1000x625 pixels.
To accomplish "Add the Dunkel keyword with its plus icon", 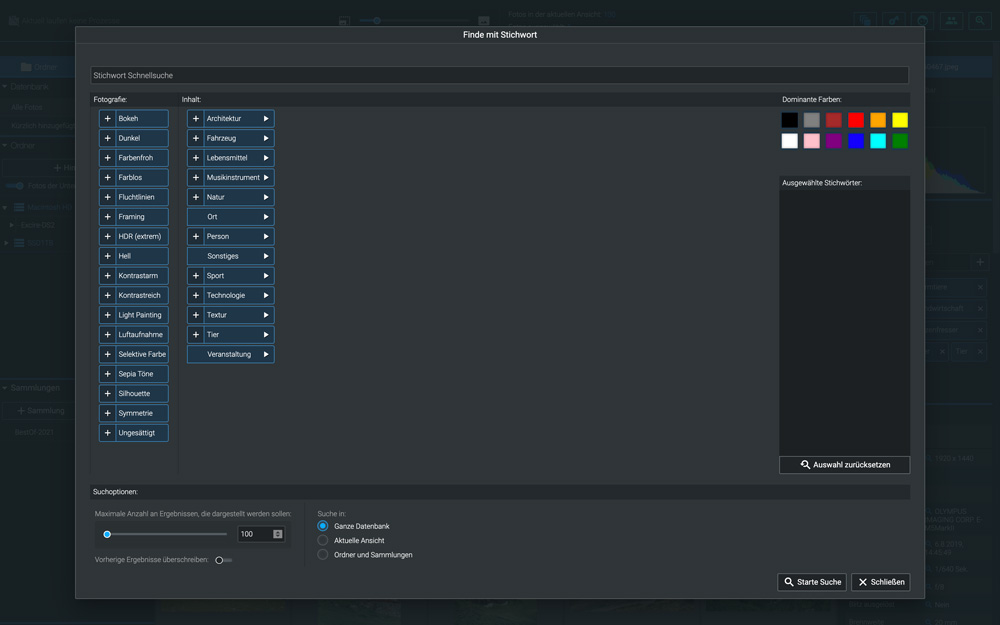I will tap(108, 138).
